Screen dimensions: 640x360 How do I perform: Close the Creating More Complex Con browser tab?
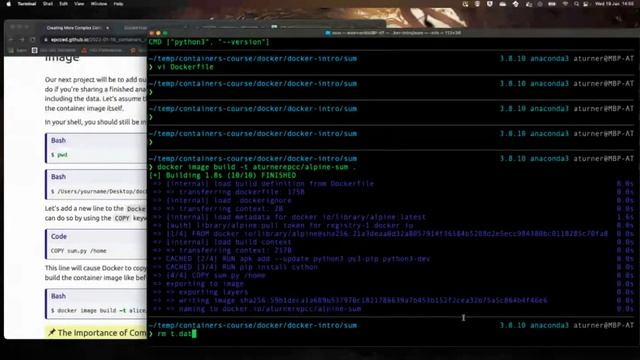coord(107,28)
